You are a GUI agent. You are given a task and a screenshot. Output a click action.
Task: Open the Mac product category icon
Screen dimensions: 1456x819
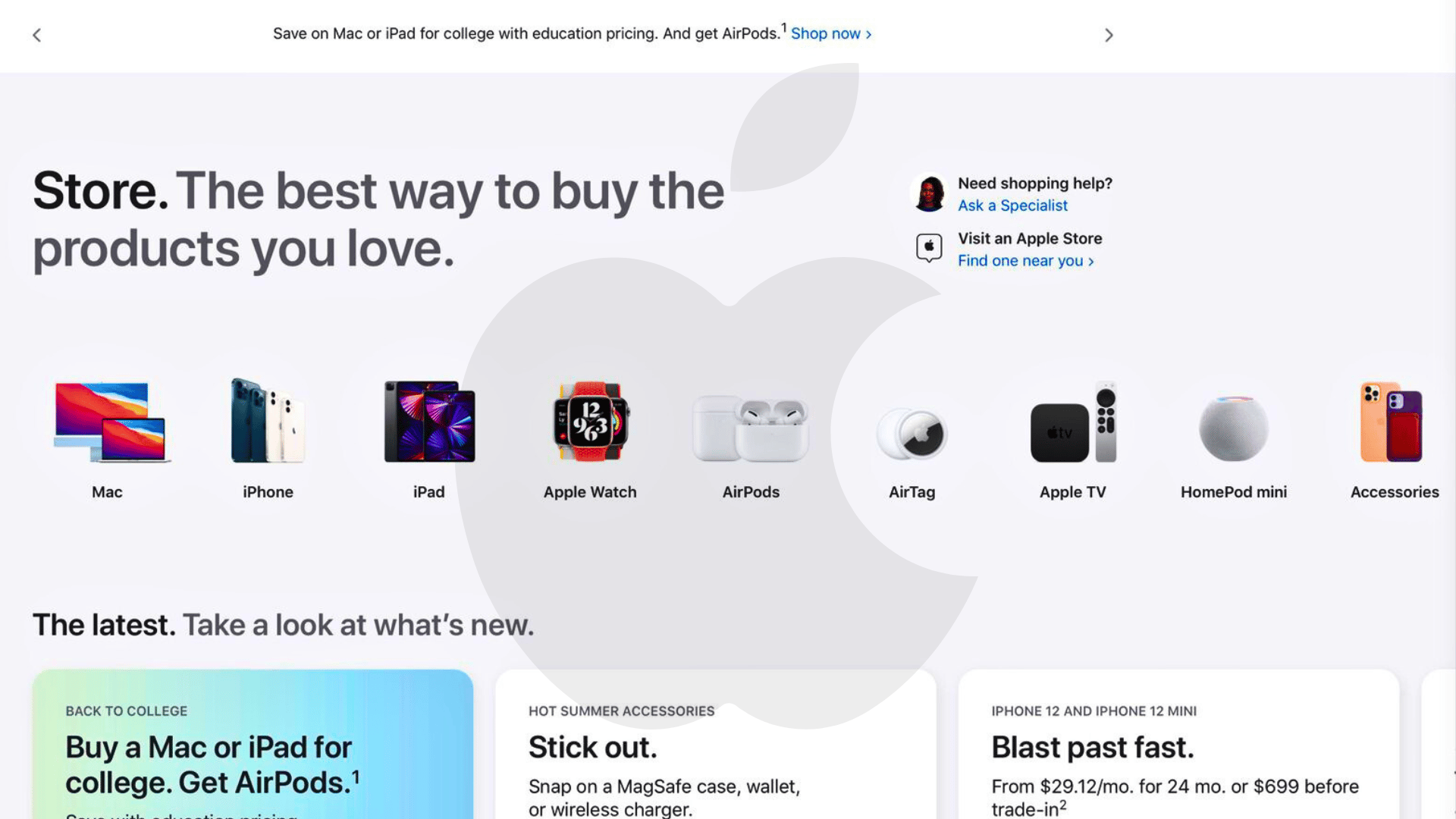(x=111, y=422)
